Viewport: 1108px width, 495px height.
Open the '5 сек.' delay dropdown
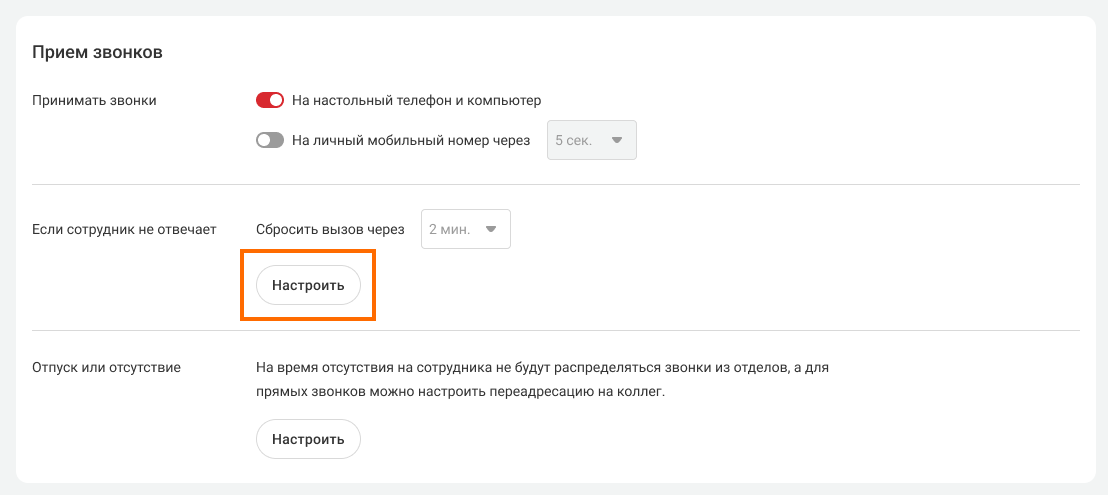[x=590, y=141]
